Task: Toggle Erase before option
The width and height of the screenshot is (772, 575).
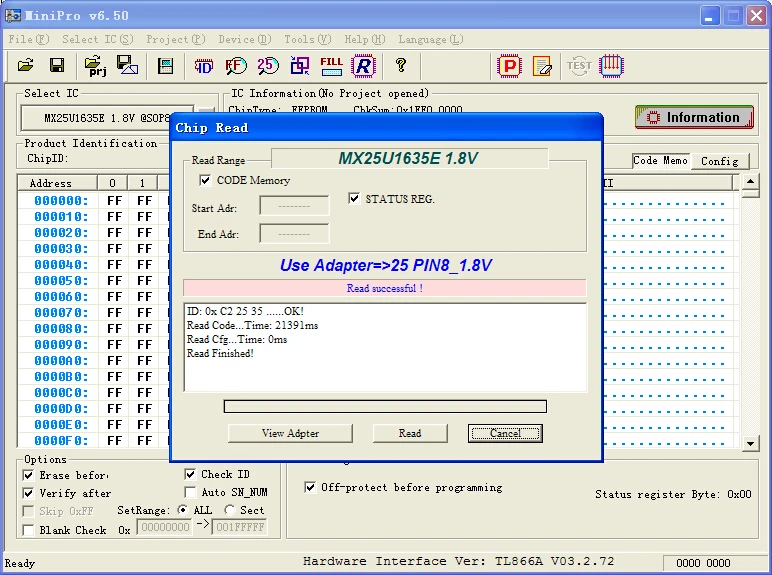Action: coord(29,475)
